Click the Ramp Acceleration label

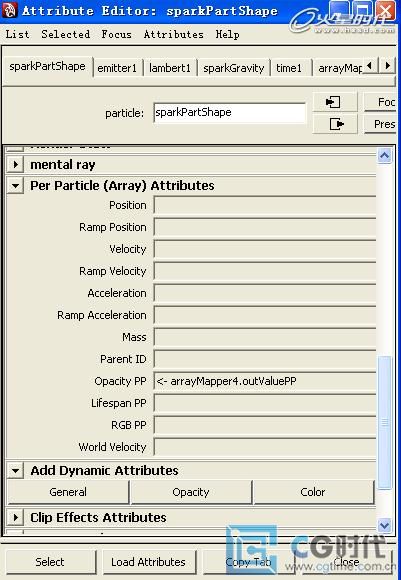click(102, 315)
